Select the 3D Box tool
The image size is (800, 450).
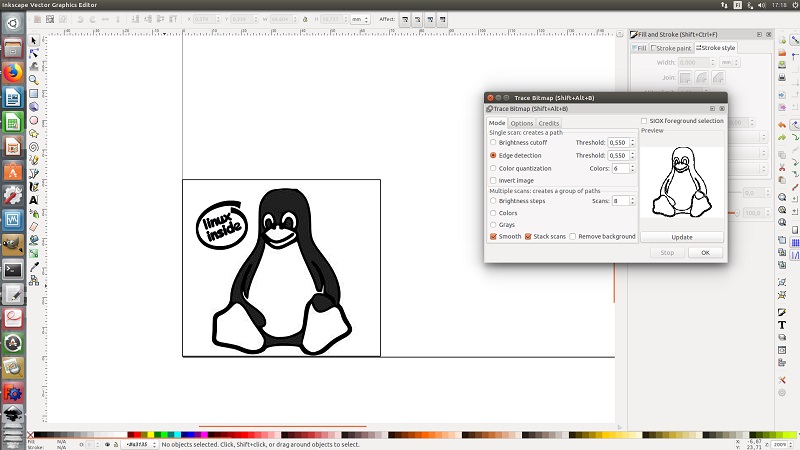point(34,107)
